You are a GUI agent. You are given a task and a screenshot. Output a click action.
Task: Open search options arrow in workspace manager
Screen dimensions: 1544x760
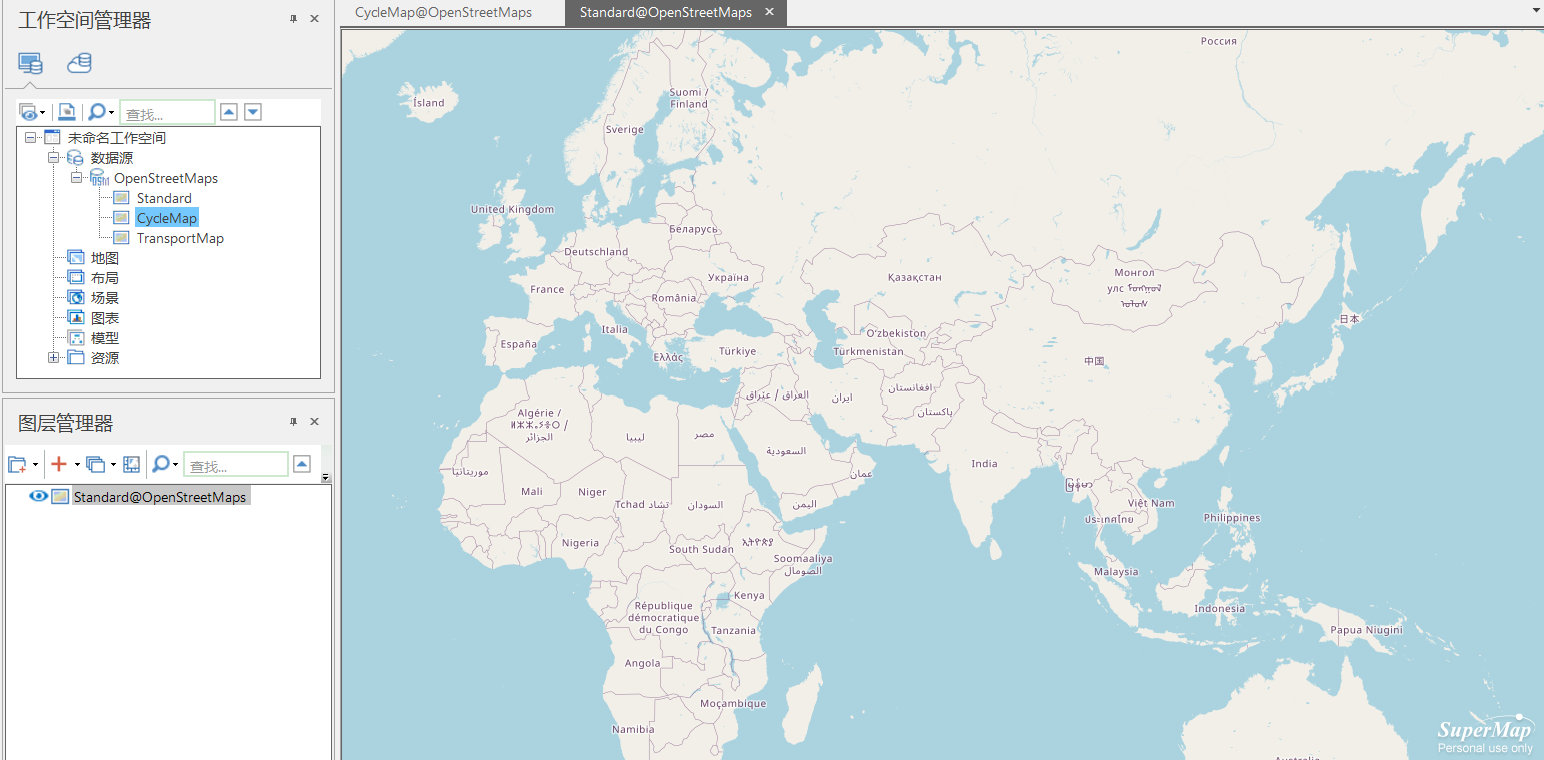[x=111, y=112]
